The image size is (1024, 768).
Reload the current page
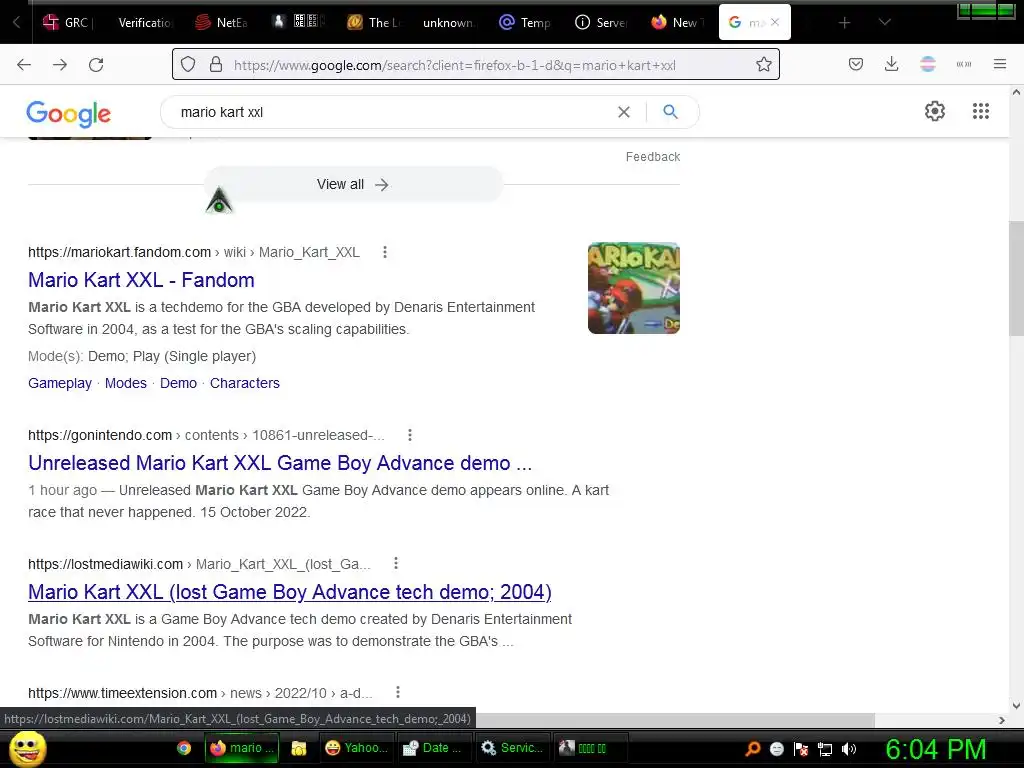(96, 65)
